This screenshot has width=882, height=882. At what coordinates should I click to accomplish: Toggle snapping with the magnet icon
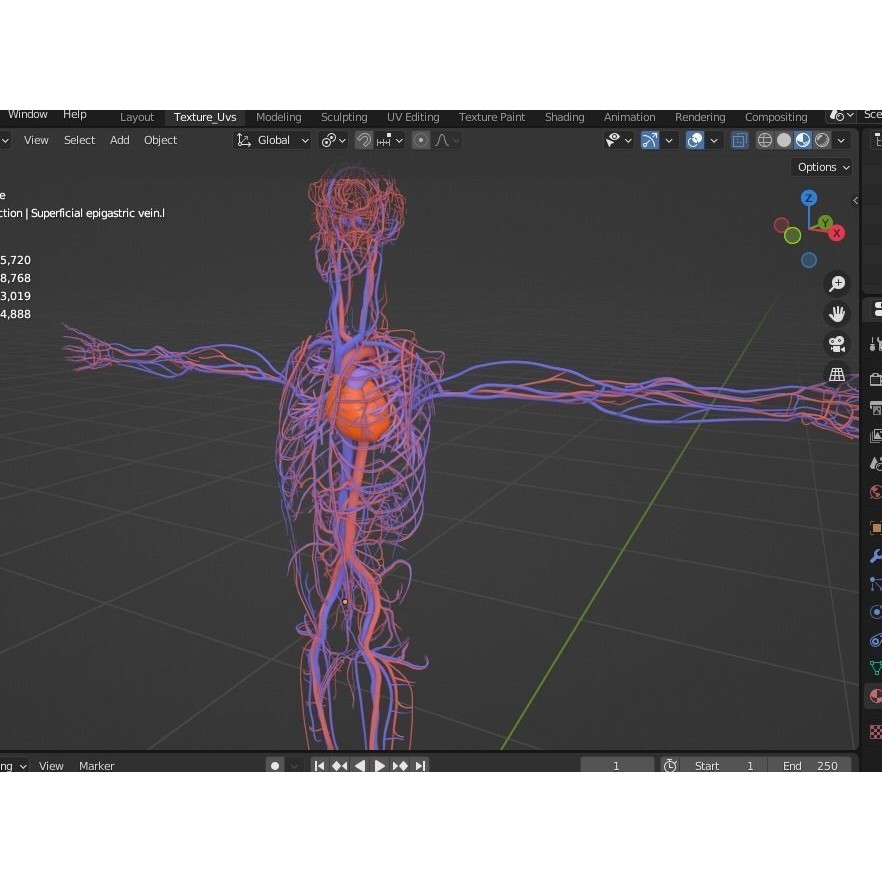[363, 140]
